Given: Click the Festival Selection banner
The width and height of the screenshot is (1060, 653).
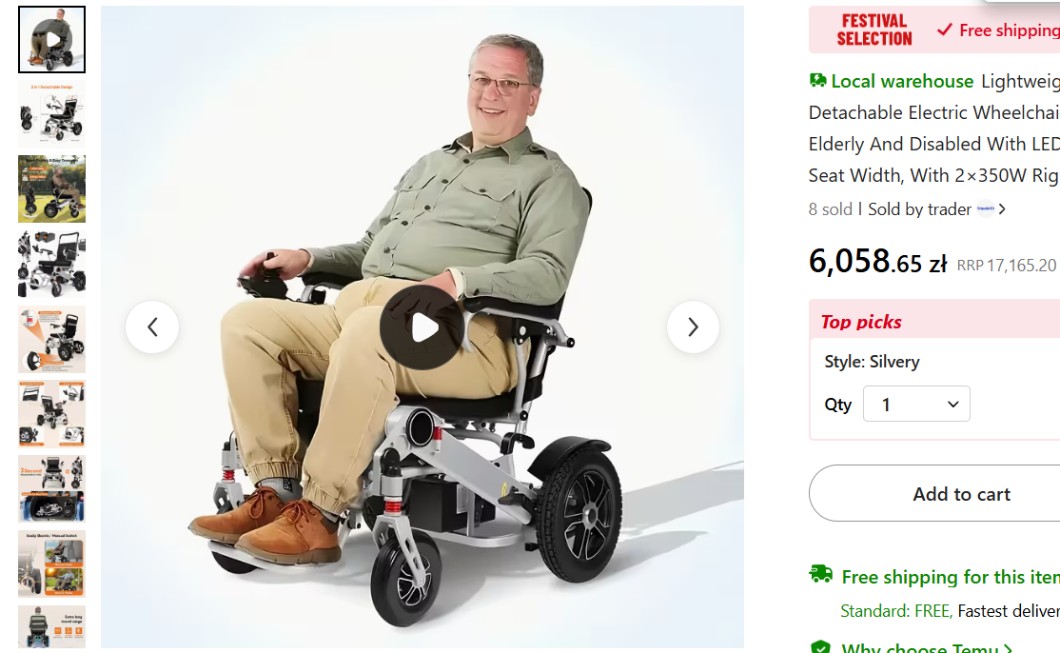Looking at the screenshot, I should tap(874, 30).
